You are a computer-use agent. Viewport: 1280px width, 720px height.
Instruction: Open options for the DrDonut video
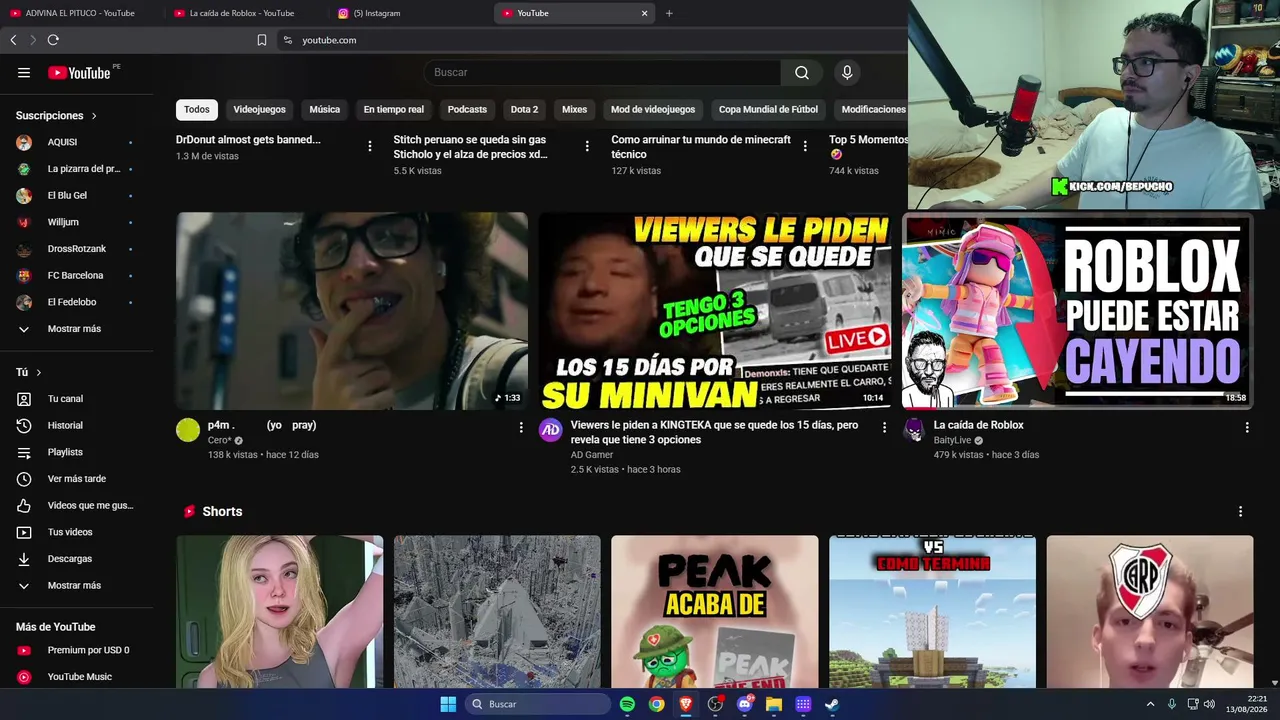pyautogui.click(x=370, y=146)
